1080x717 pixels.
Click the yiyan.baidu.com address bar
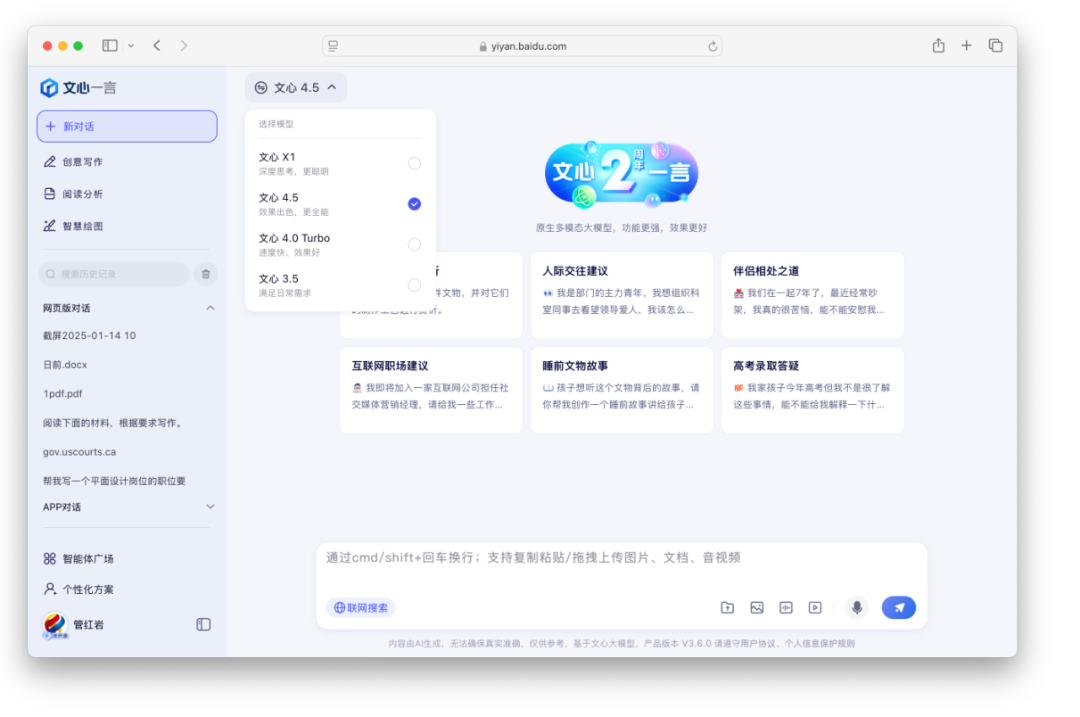tap(522, 46)
